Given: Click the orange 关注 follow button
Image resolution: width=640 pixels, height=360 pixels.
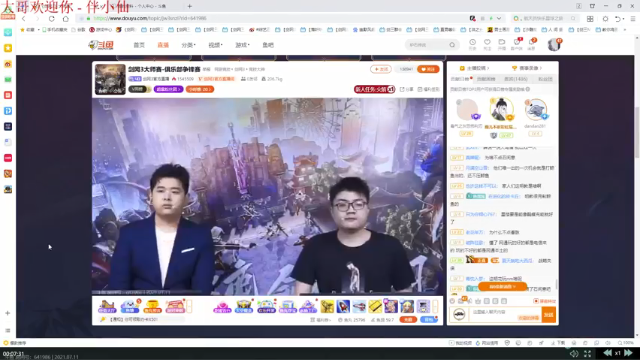Looking at the screenshot, I should pos(428,69).
